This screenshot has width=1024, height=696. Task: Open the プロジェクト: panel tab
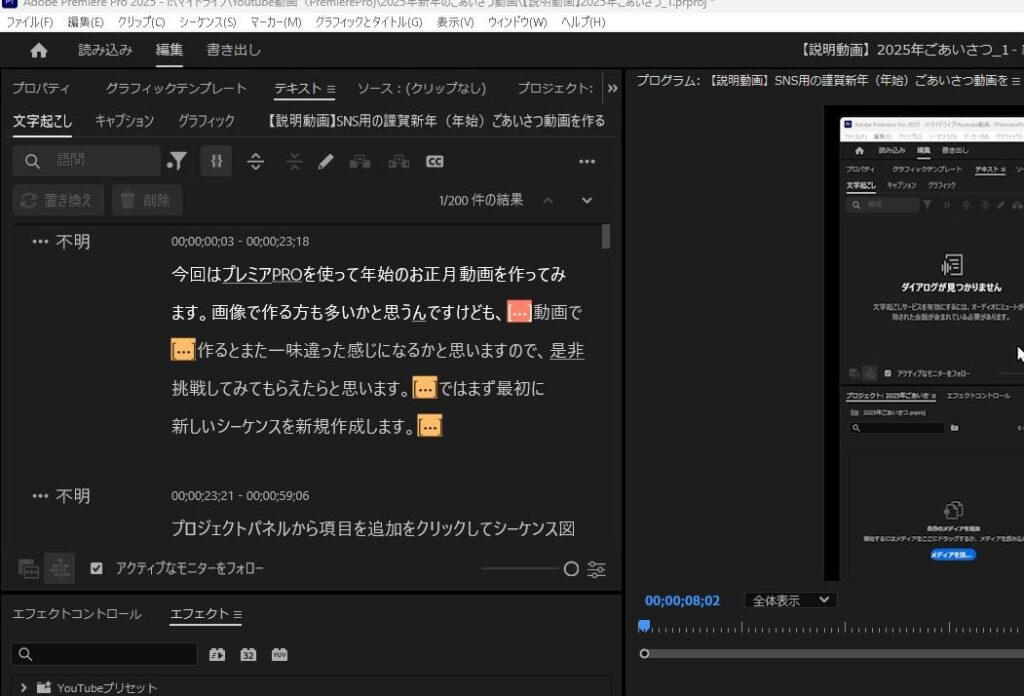pyautogui.click(x=555, y=89)
